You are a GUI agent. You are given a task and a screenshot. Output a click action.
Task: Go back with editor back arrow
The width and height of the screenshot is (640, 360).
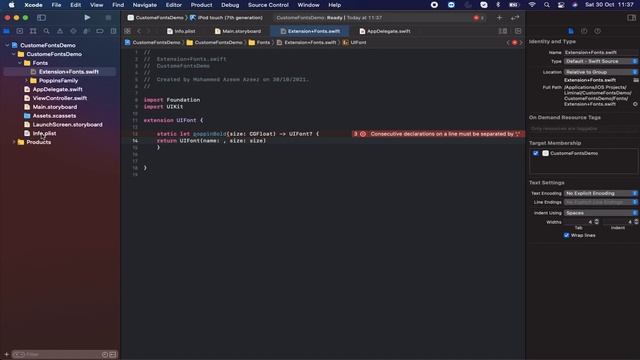(x=139, y=31)
